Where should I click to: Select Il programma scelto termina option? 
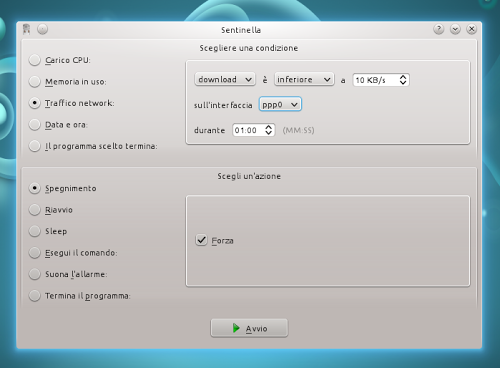35,146
